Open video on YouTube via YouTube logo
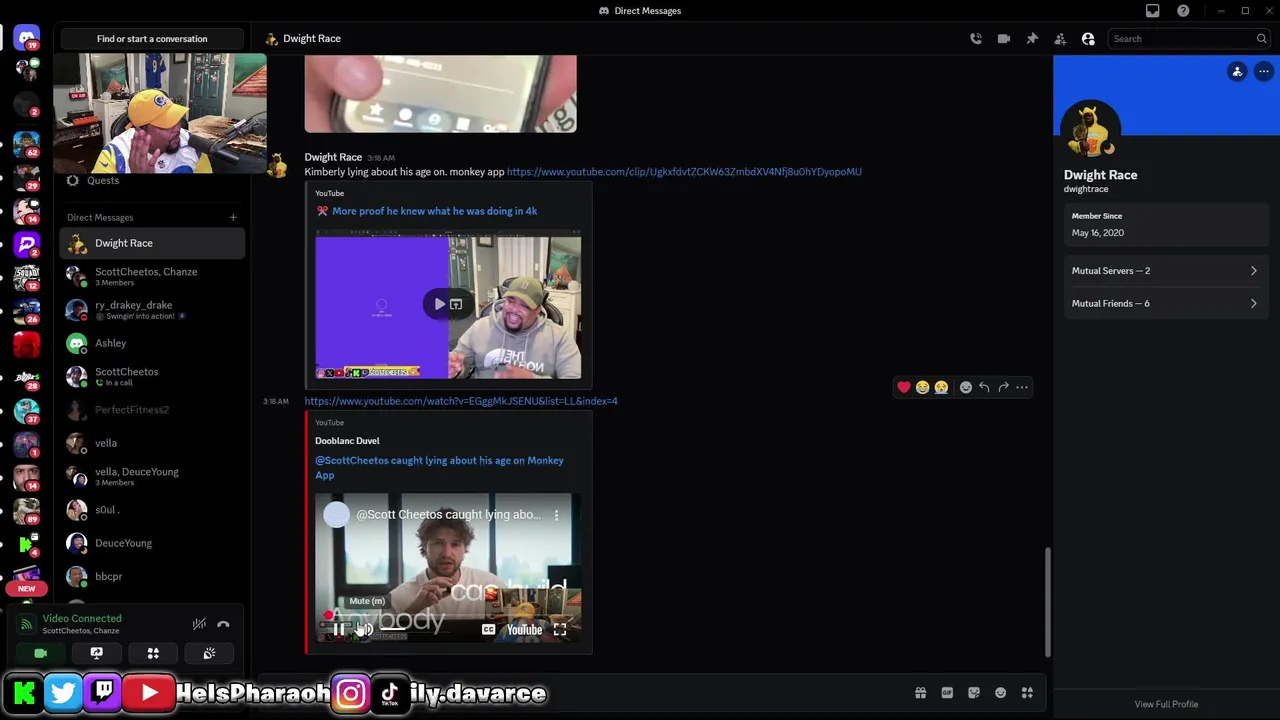 click(524, 630)
